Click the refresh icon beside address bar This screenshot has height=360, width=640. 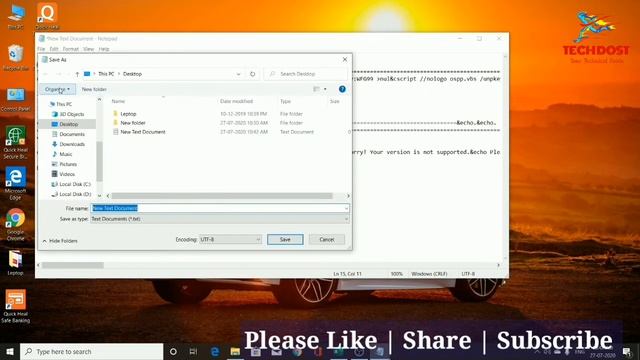253,74
